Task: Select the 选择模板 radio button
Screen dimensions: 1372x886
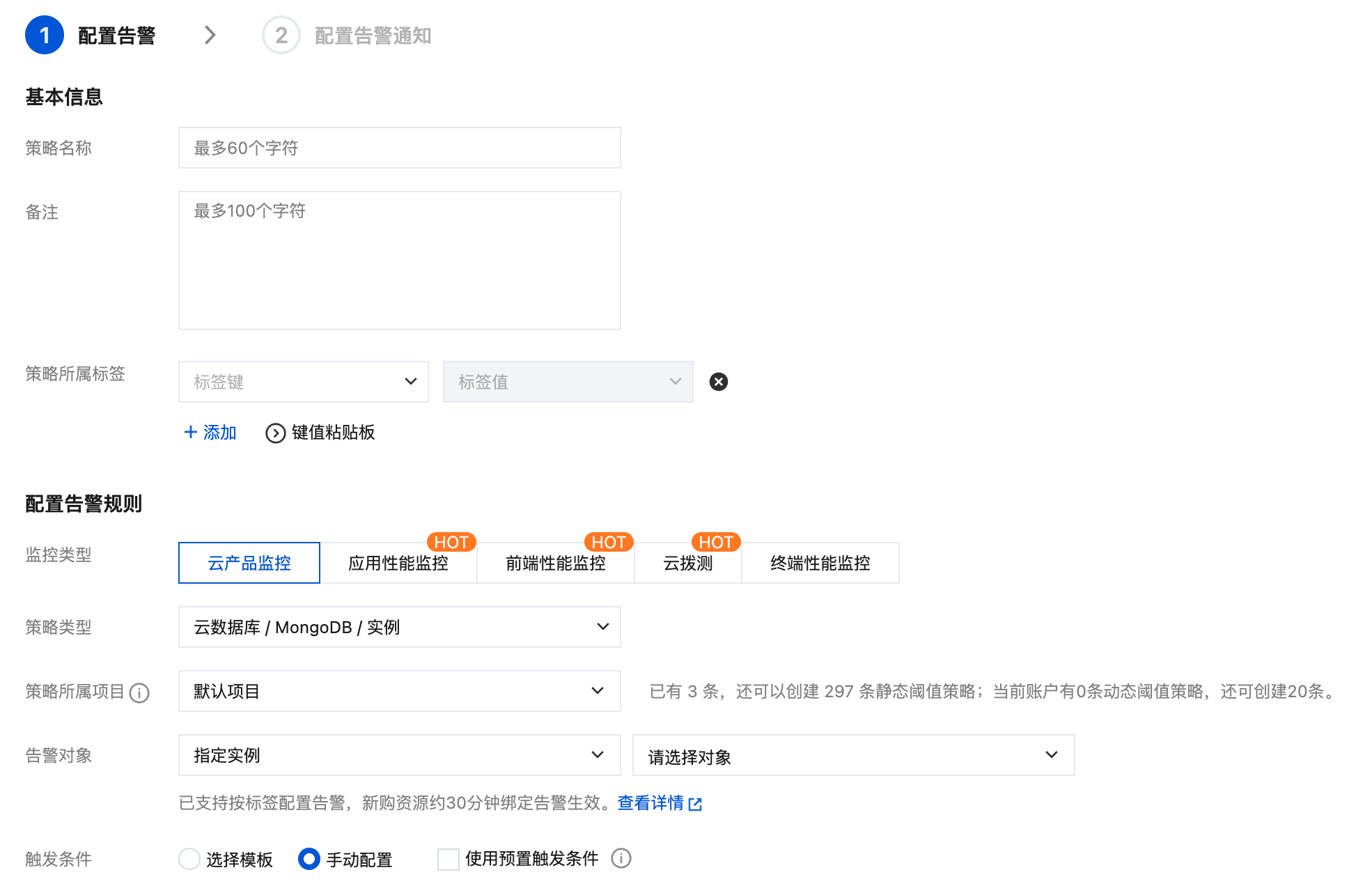Action: (189, 859)
